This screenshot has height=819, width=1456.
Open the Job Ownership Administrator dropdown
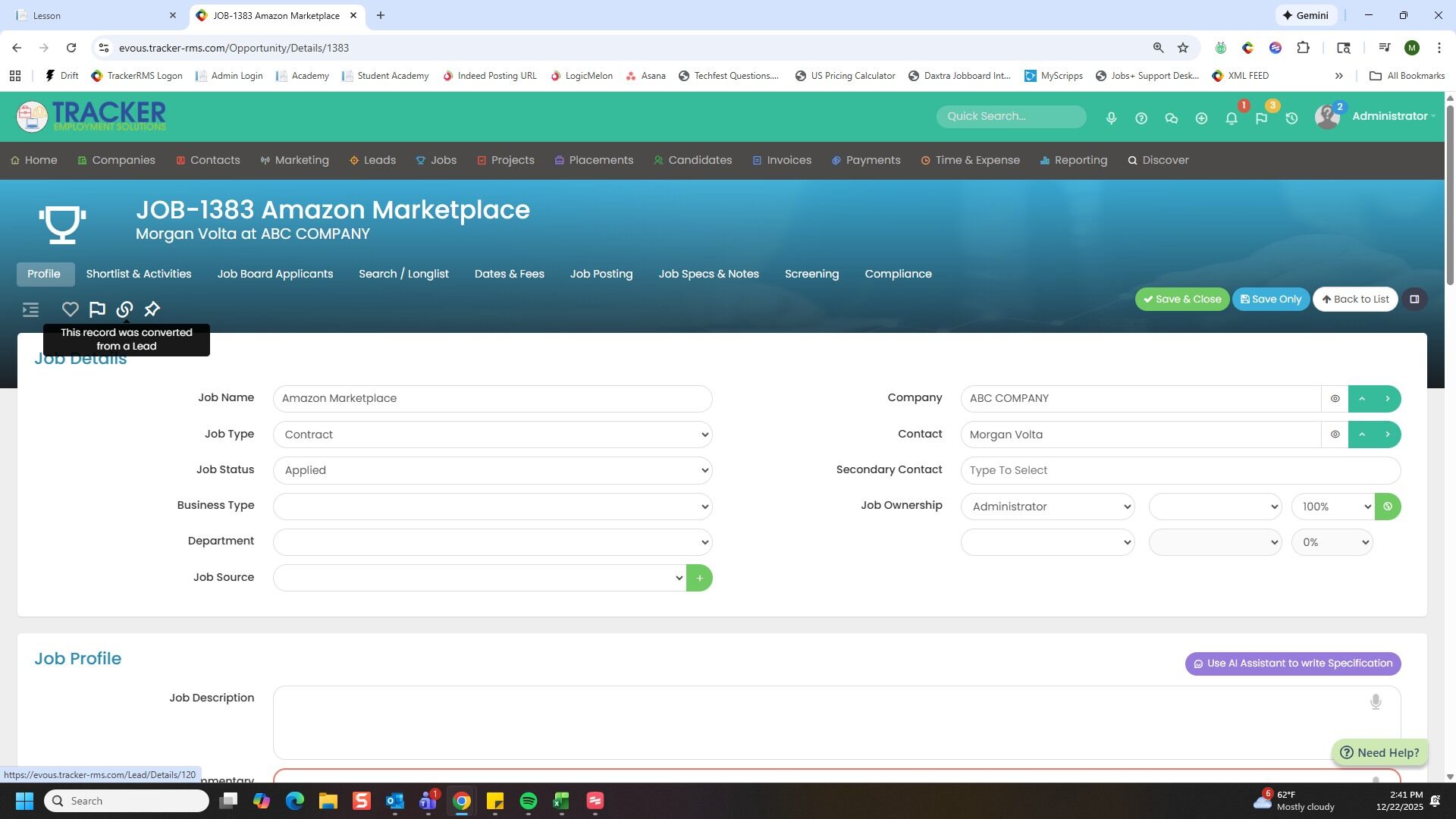coord(1048,507)
